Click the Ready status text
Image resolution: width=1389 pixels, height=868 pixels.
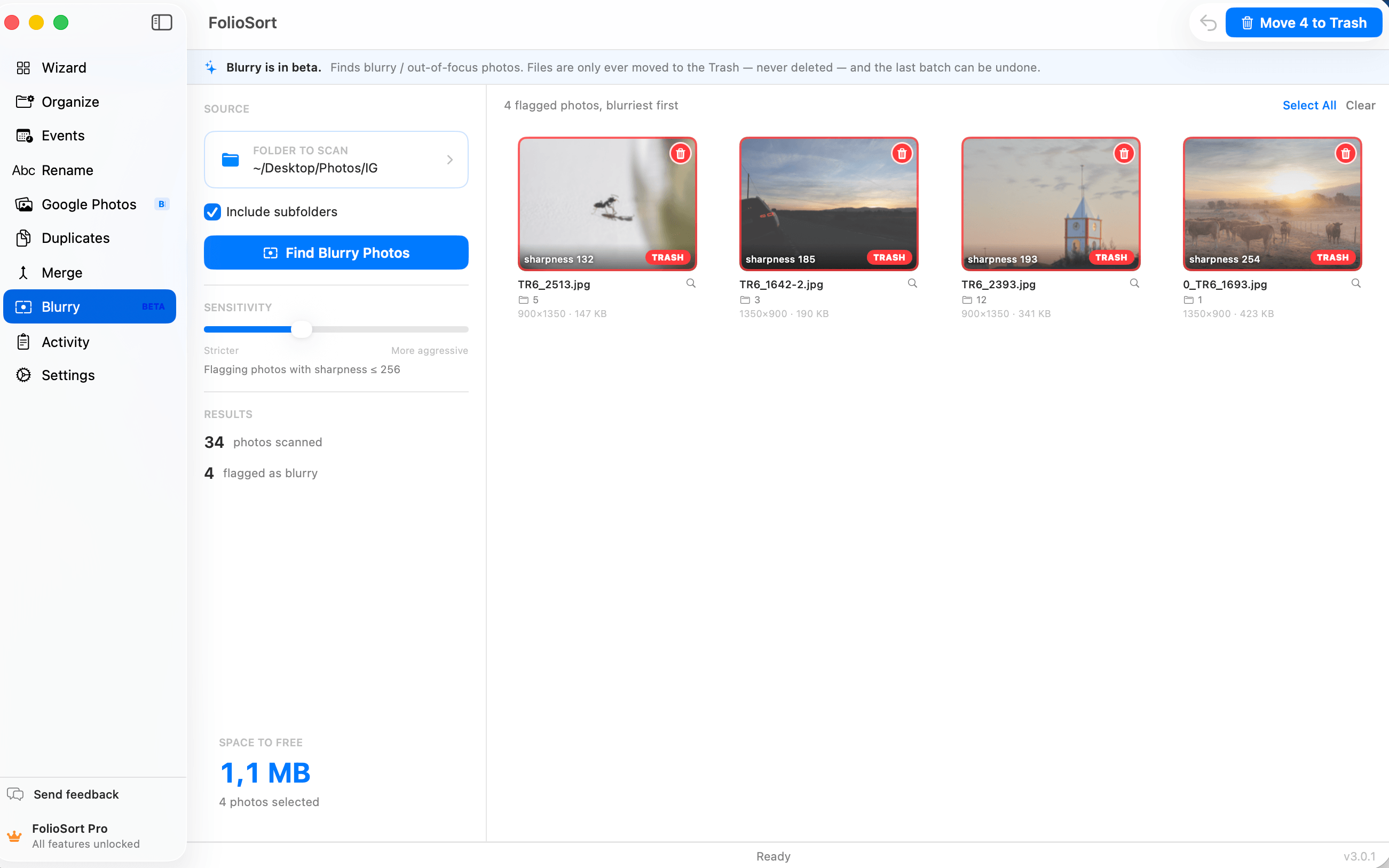point(773,856)
